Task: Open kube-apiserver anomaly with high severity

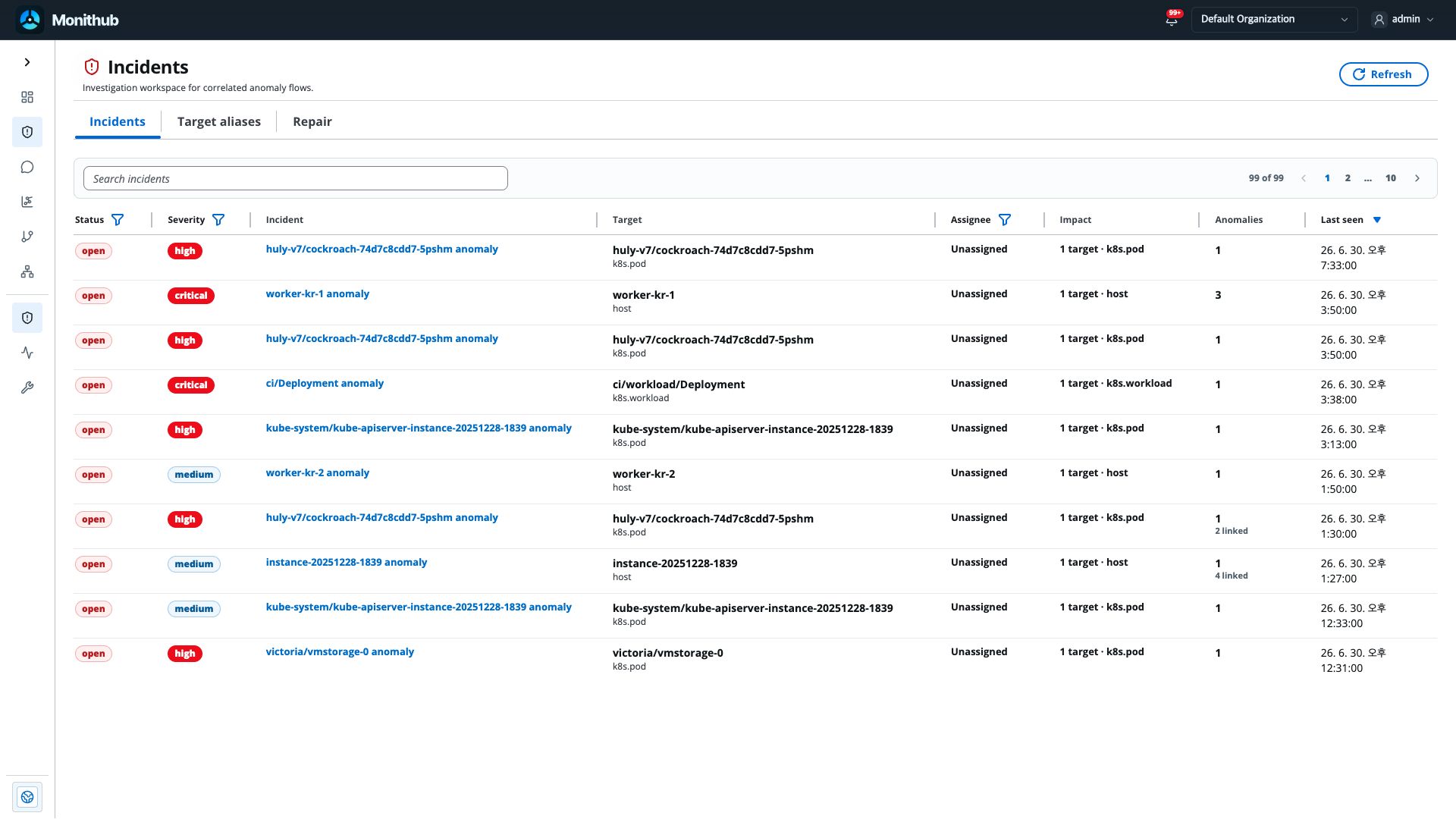Action: [419, 428]
